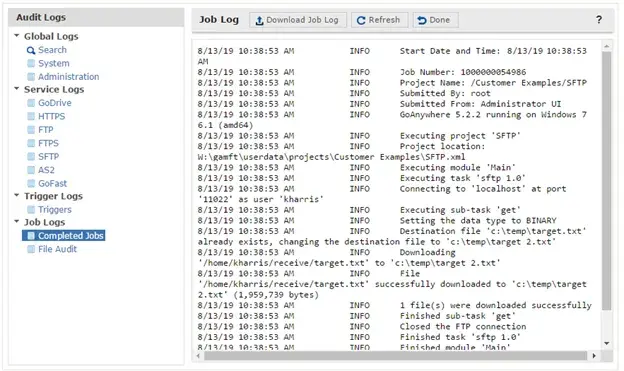Open the HTTPS service log
Viewport: 624px width, 371px height.
(51, 116)
